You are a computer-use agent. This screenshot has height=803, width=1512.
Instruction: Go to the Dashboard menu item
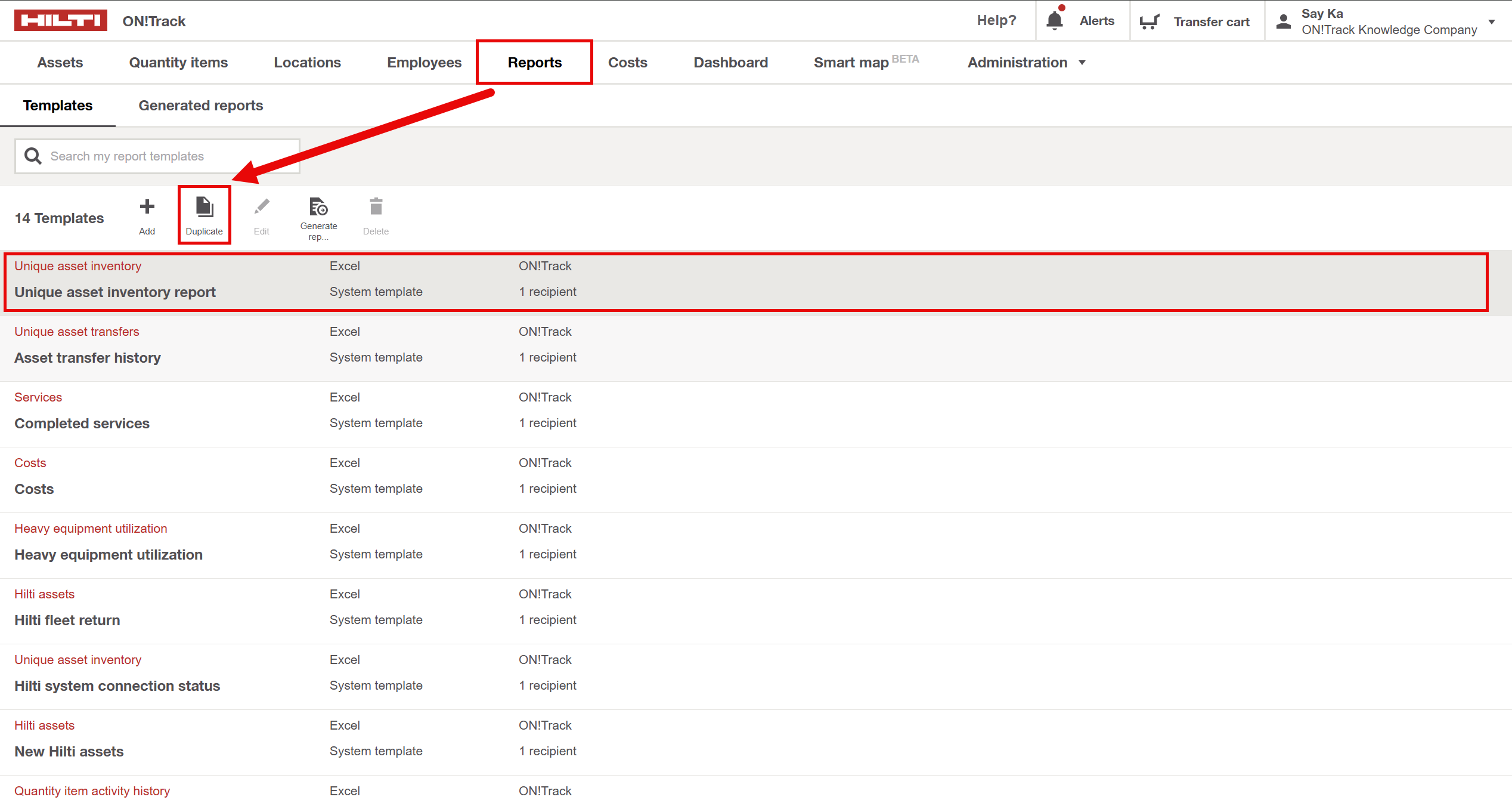point(730,63)
